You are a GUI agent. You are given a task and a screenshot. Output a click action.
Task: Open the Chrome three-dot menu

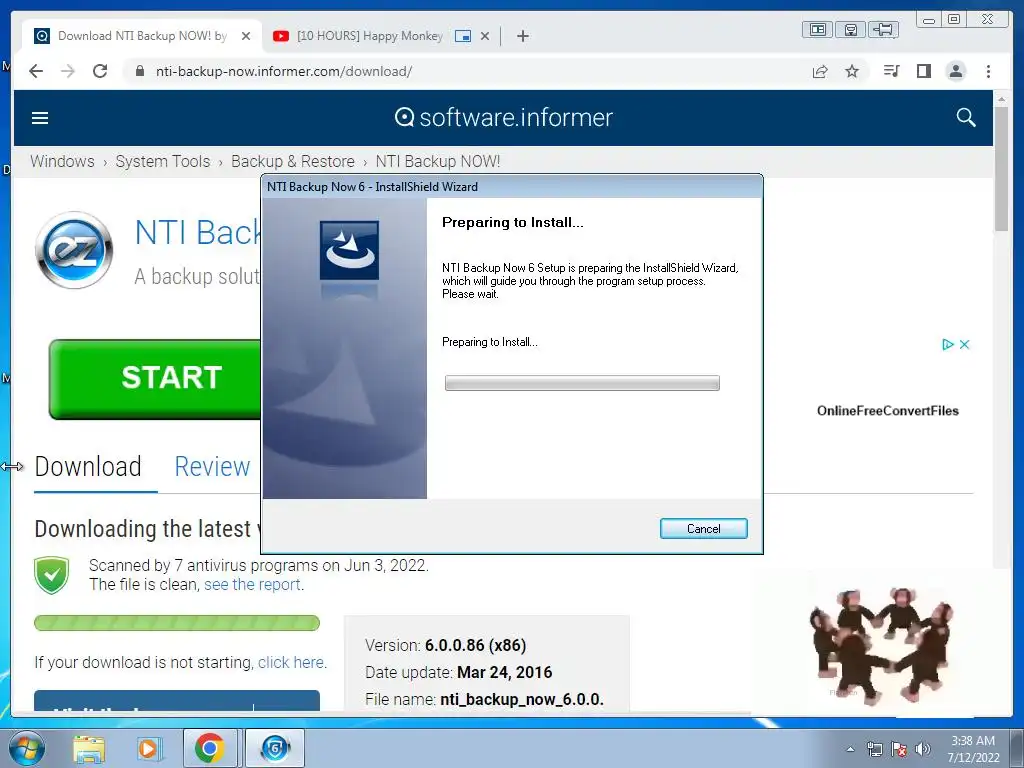[988, 71]
